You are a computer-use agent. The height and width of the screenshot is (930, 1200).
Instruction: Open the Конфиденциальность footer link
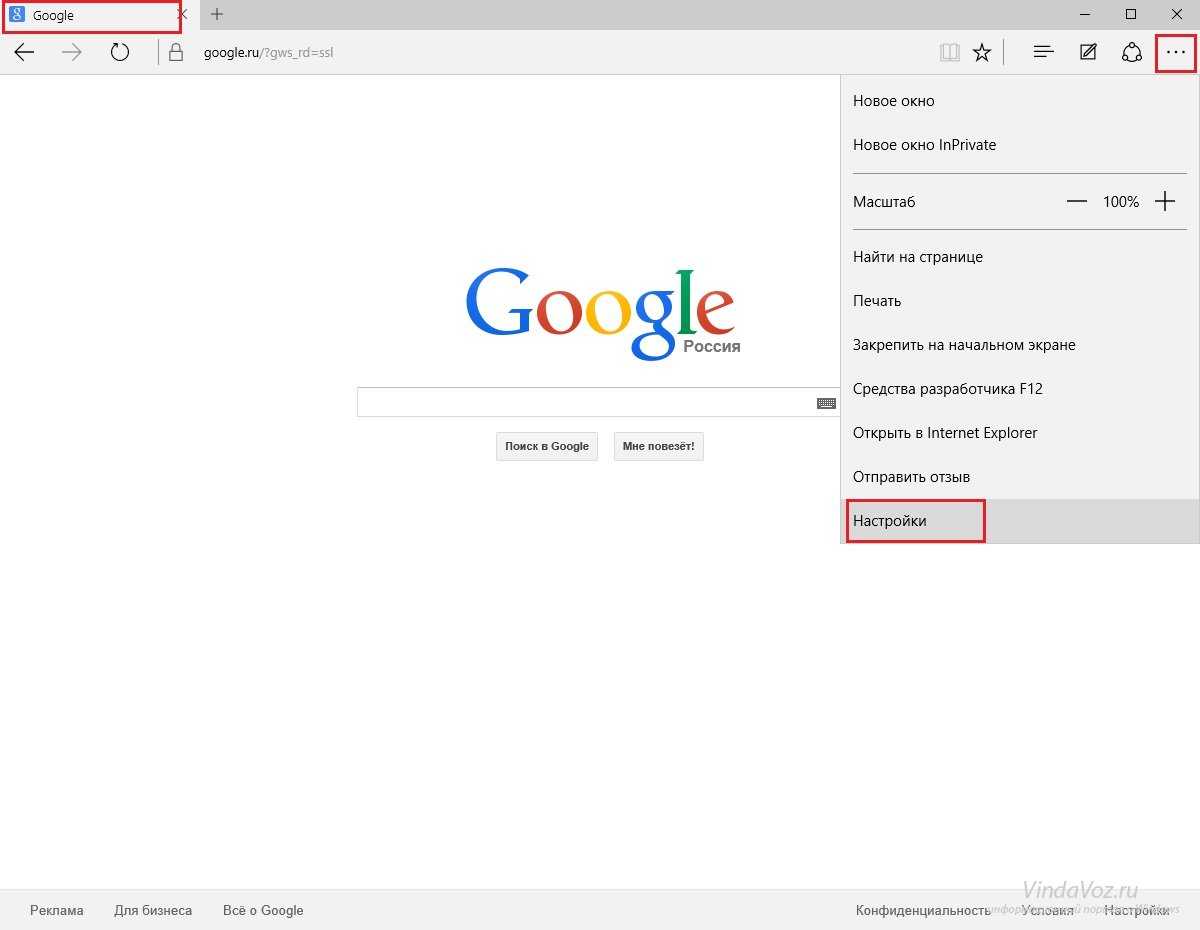923,910
